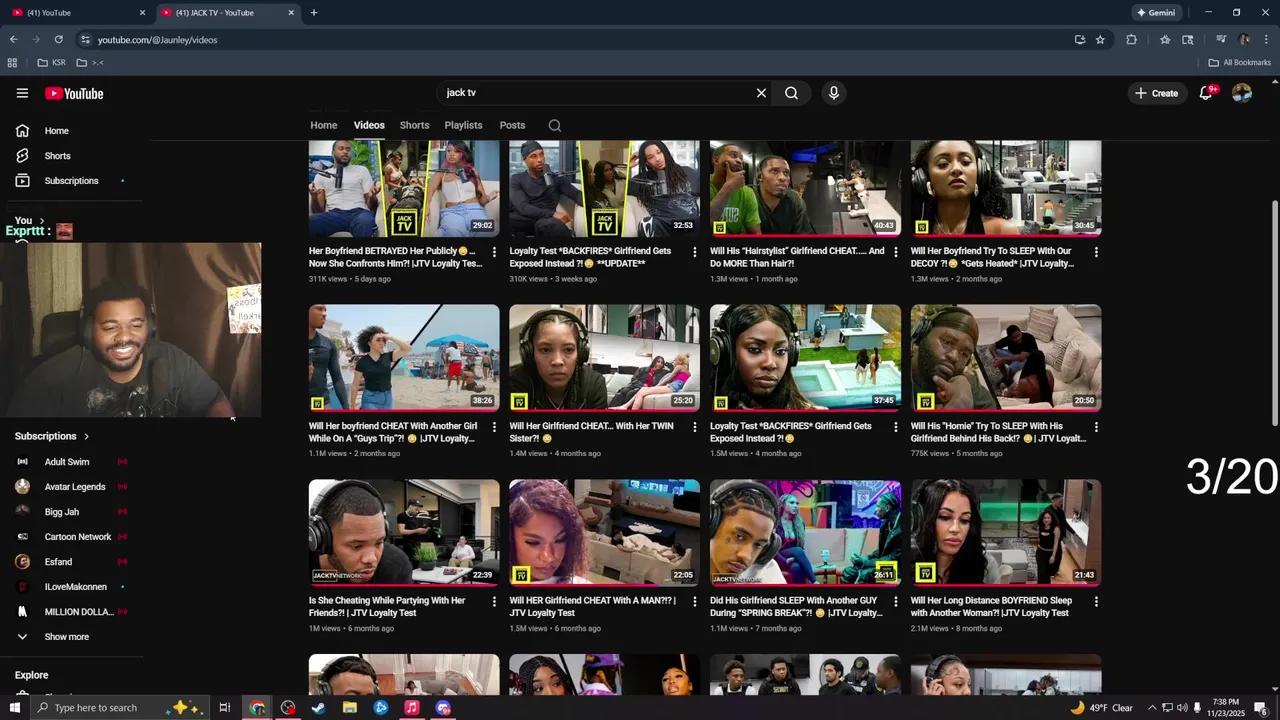1280x720 pixels.
Task: Open more options for 'Is She Cheating While Partying' video
Action: click(x=494, y=602)
